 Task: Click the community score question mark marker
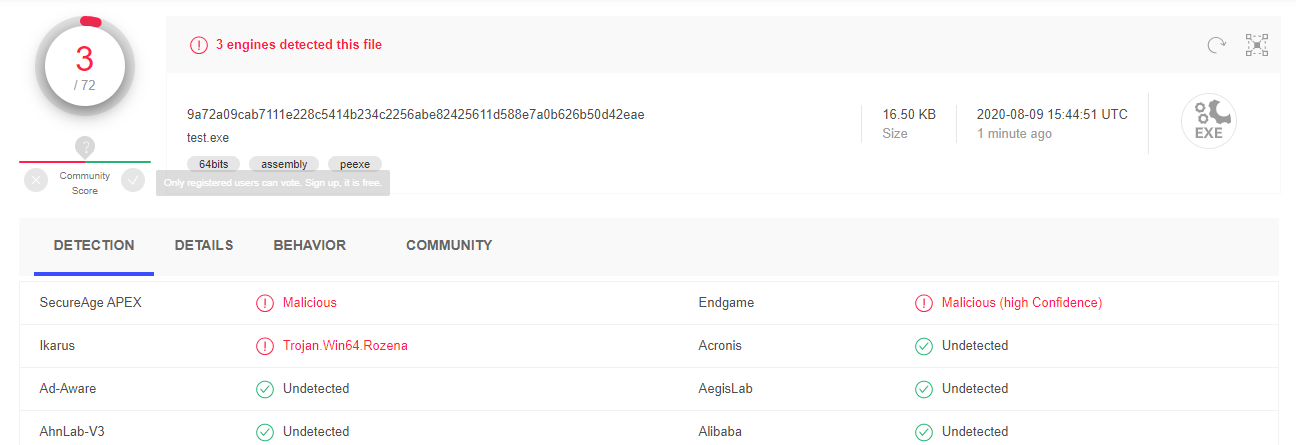point(85,147)
